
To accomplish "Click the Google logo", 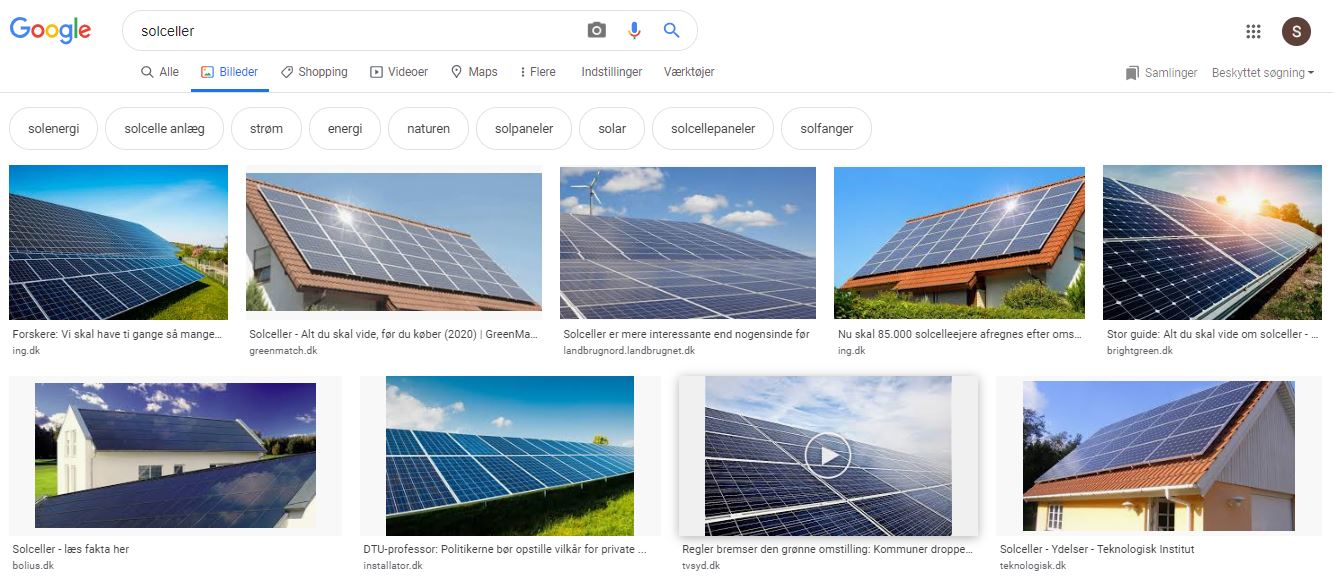I will click(x=50, y=31).
